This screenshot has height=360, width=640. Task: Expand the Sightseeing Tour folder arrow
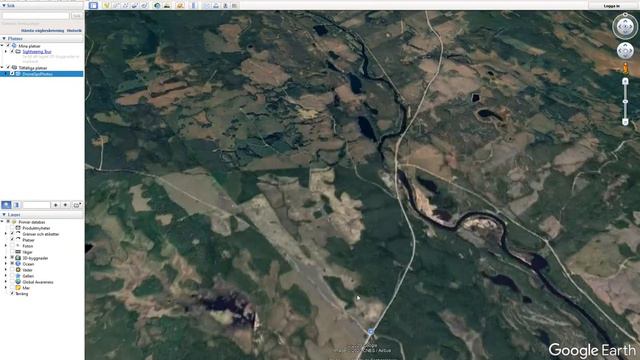pyautogui.click(x=6, y=52)
